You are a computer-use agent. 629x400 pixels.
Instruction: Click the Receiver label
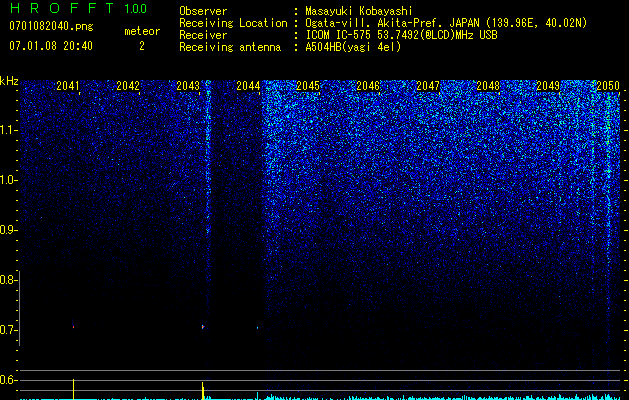tap(203, 35)
